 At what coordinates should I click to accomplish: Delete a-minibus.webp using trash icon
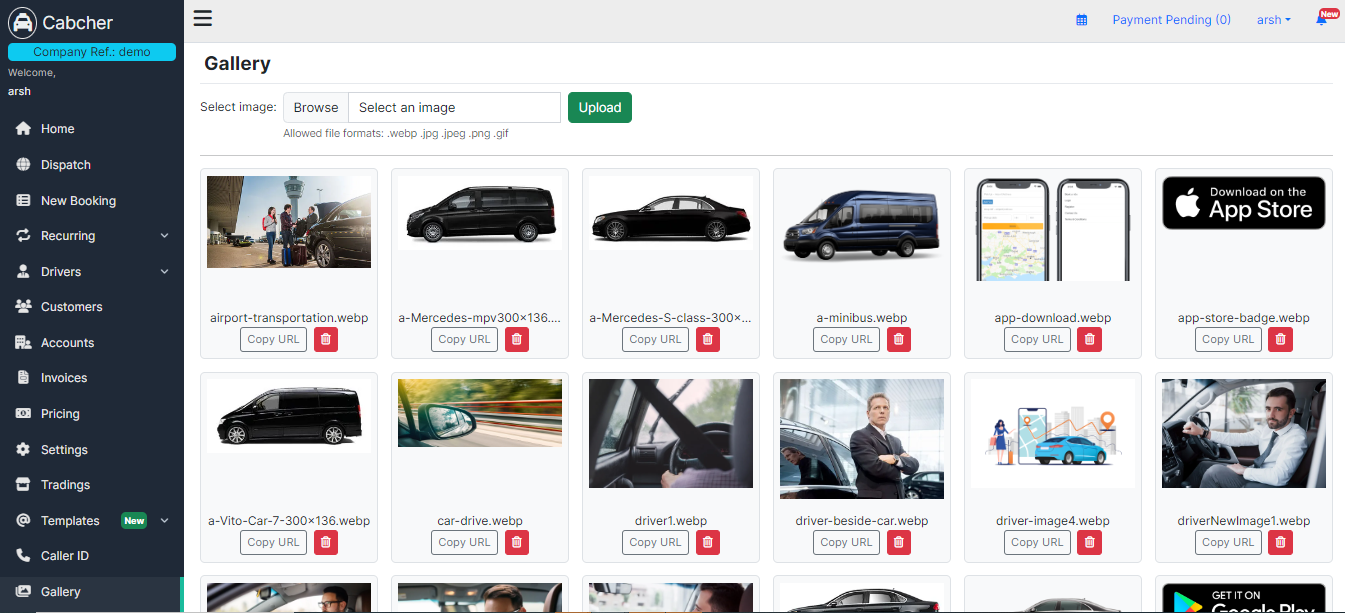pos(899,340)
